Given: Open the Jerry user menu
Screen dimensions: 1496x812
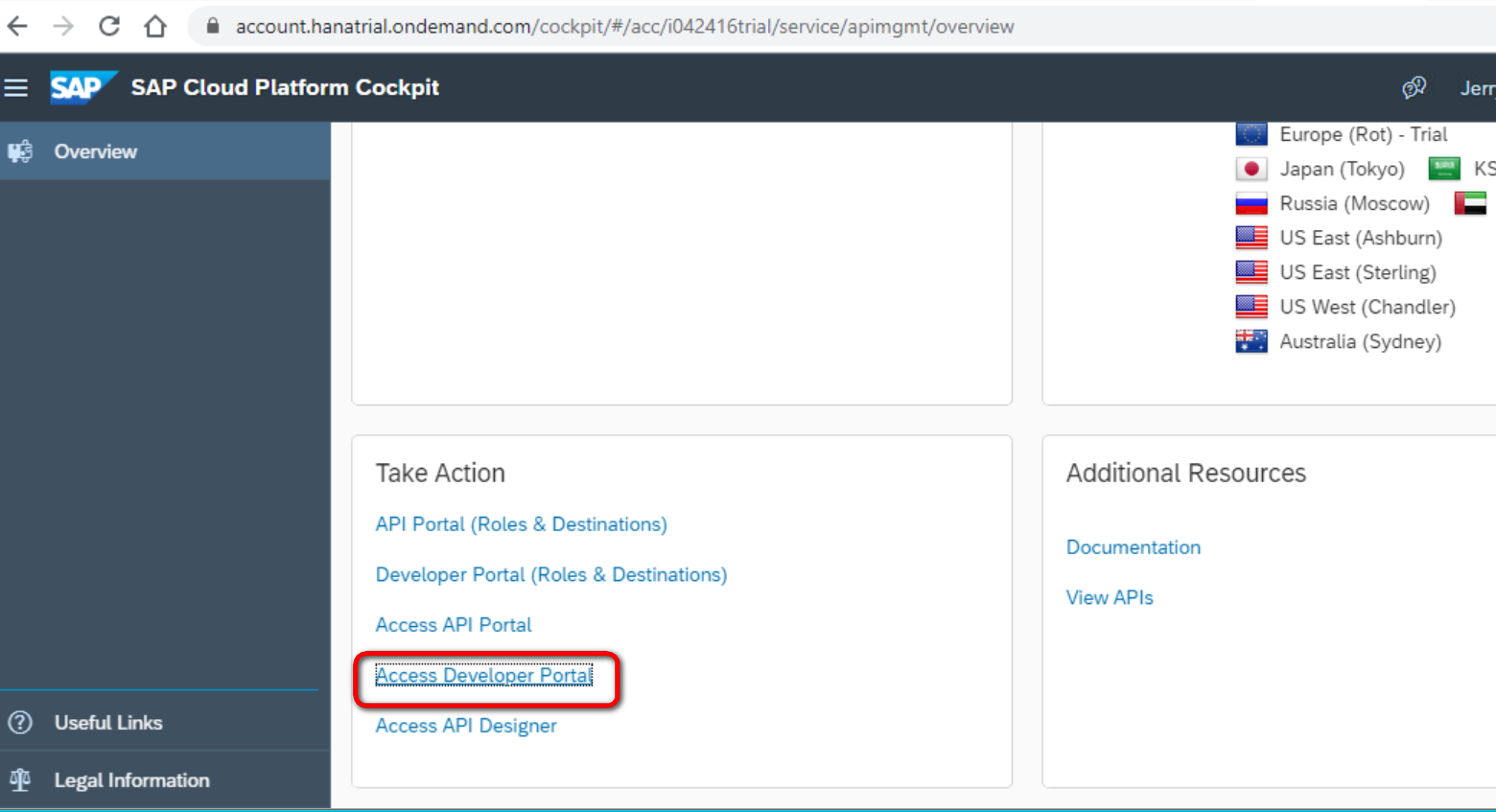Looking at the screenshot, I should pyautogui.click(x=1478, y=88).
